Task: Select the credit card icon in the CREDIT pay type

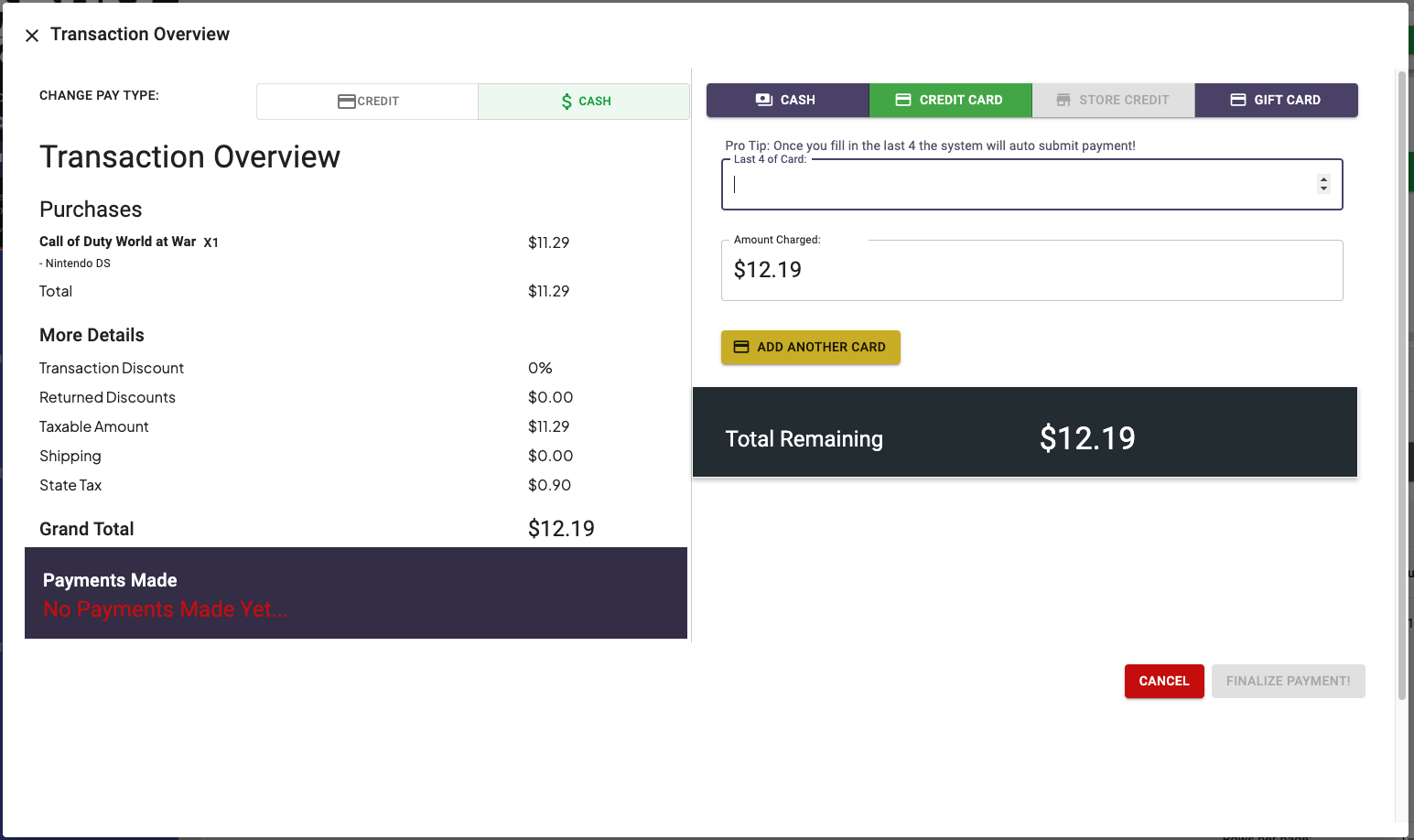Action: pos(346,101)
